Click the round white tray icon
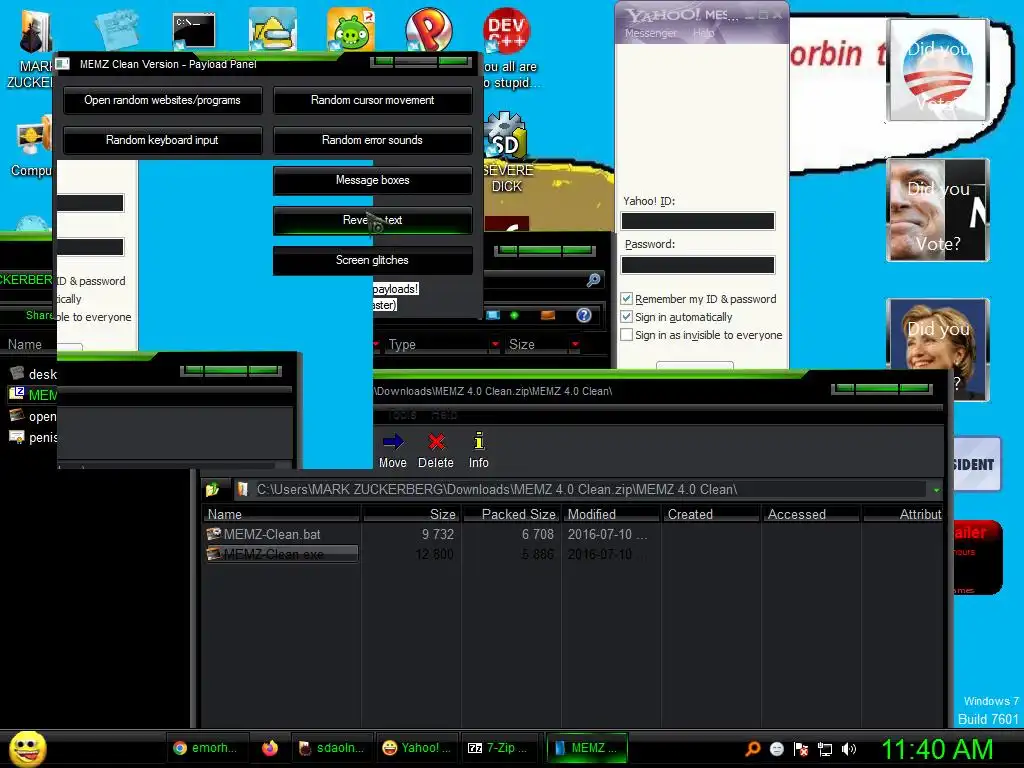The width and height of the screenshot is (1024, 768). coord(776,749)
